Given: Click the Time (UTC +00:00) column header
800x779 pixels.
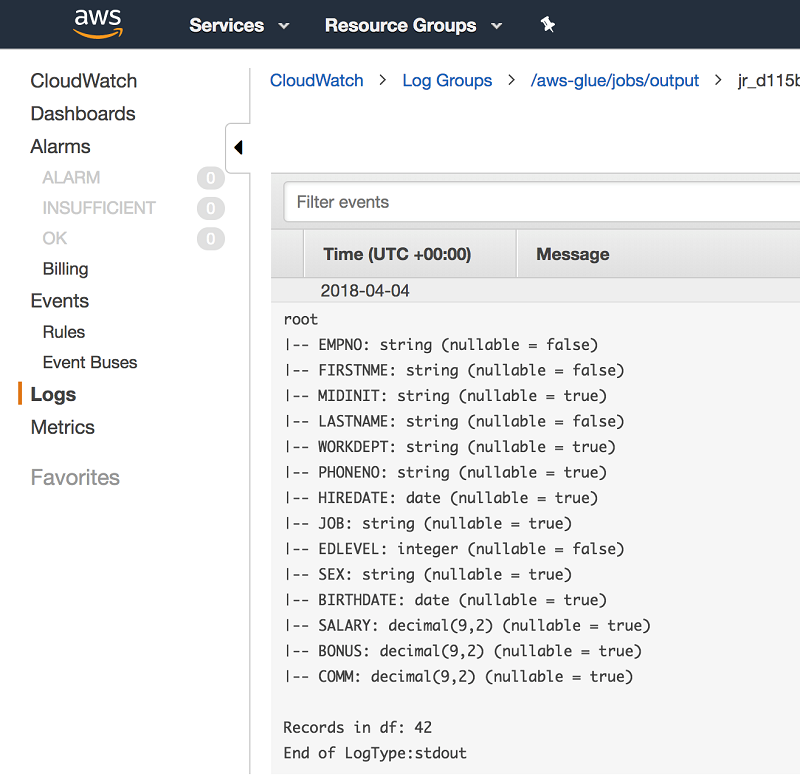Looking at the screenshot, I should [397, 254].
